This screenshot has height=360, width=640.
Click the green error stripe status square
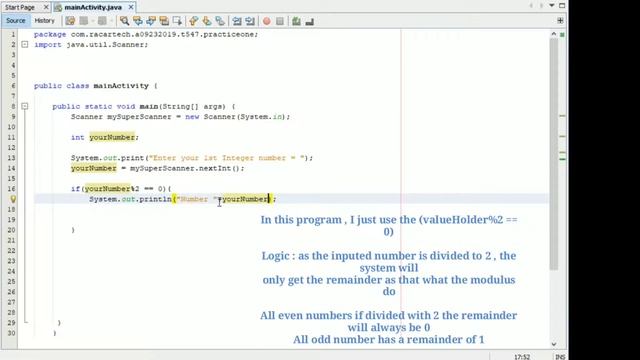[x=562, y=35]
